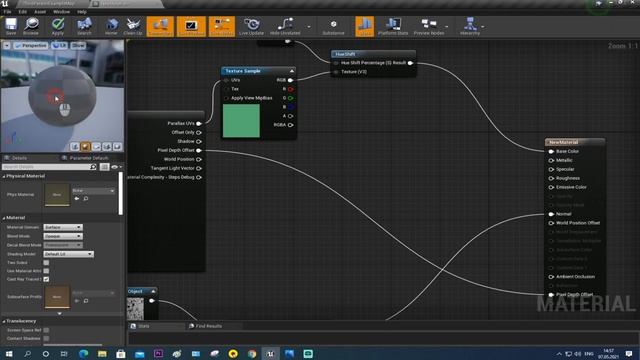This screenshot has width=640, height=360.
Task: Open the viewport options arrow menu
Action: [x=7, y=46]
